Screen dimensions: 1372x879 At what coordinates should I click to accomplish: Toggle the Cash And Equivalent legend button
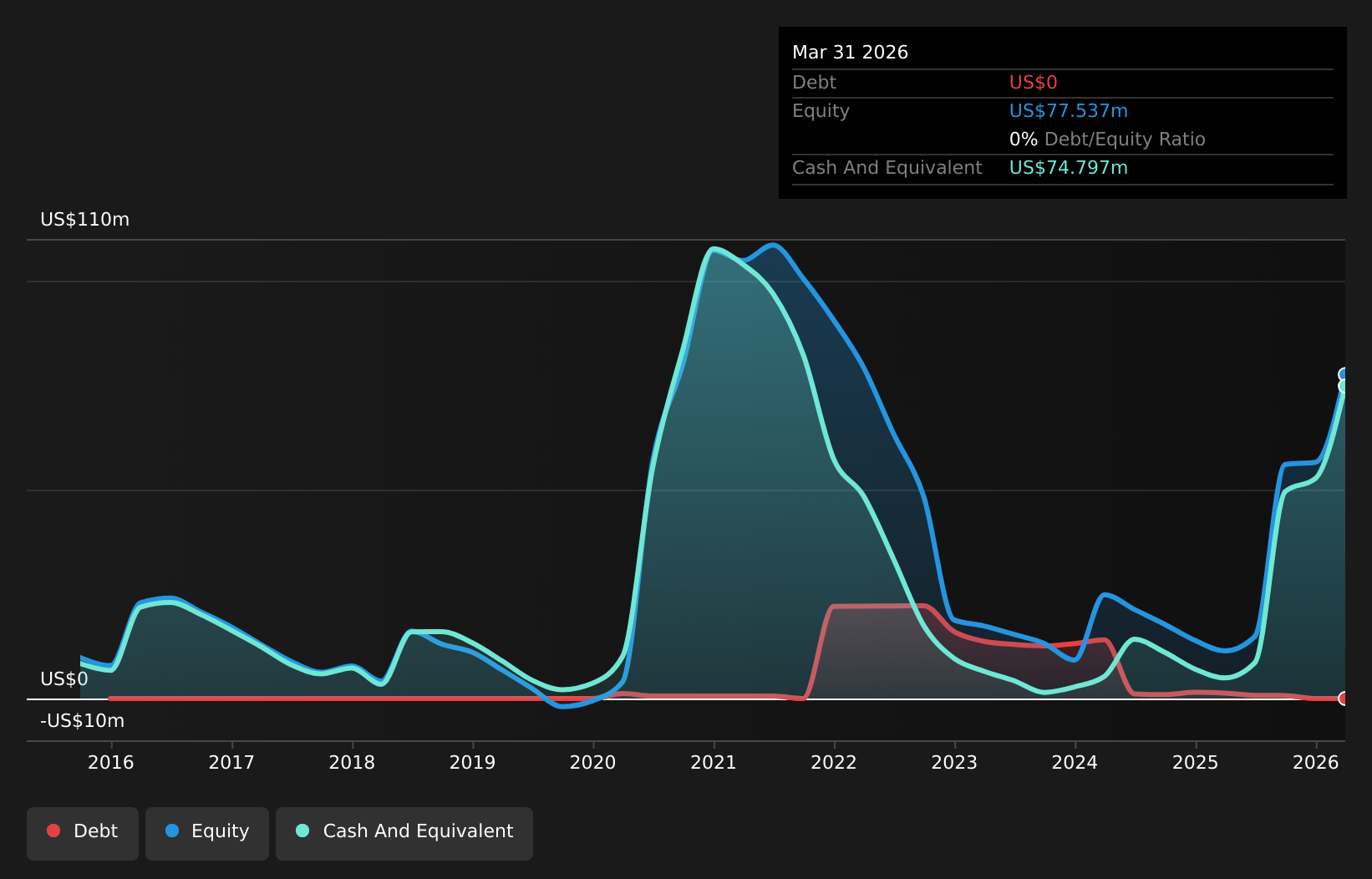[x=404, y=833]
